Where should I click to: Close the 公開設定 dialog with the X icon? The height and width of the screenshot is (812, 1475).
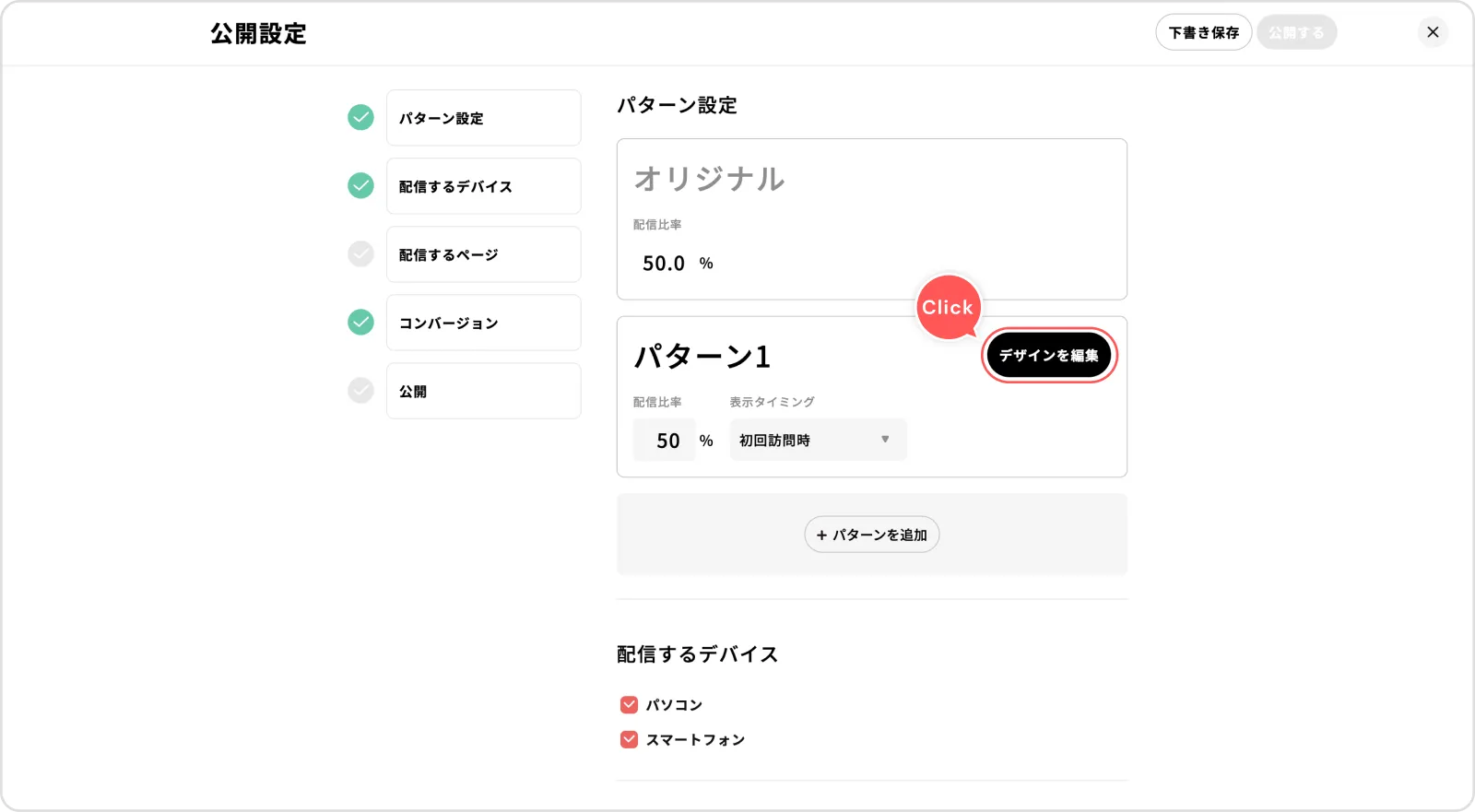[1433, 32]
